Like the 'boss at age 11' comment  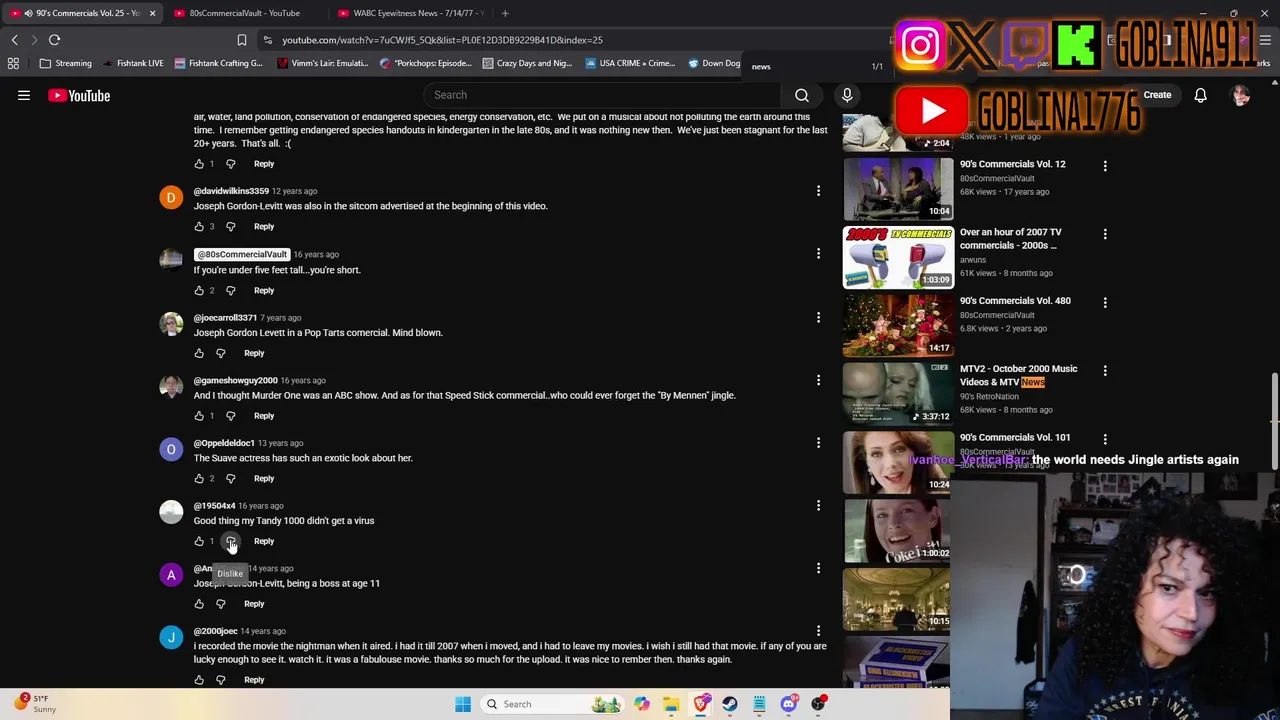coord(199,604)
